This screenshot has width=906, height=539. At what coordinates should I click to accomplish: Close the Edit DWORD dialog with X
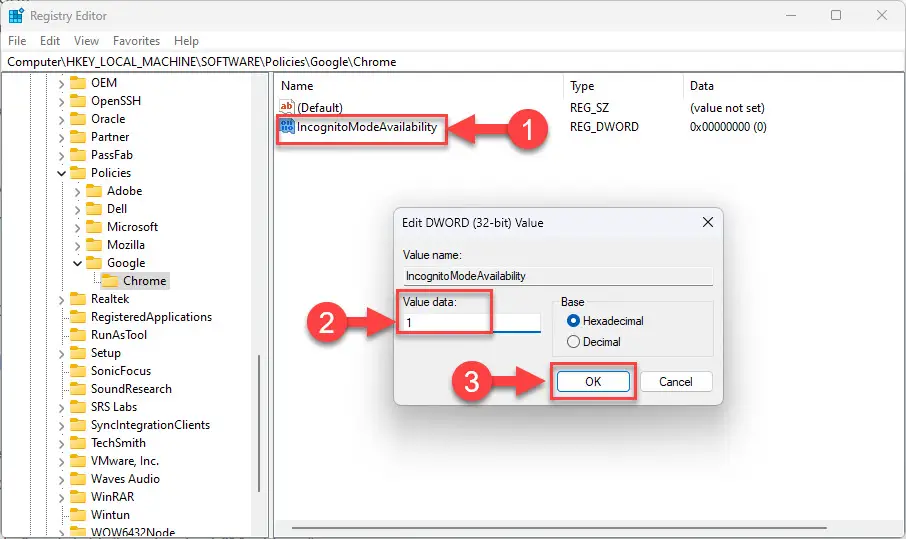(707, 222)
